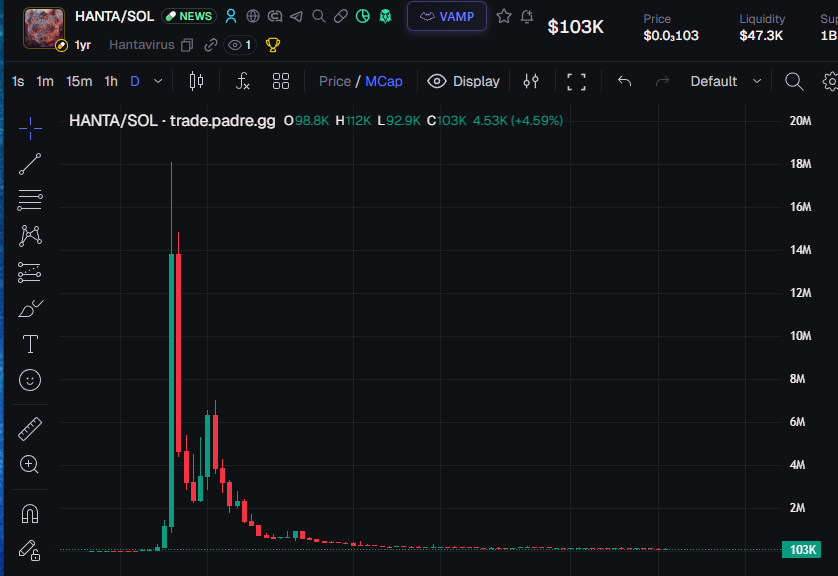This screenshot has height=576, width=838.
Task: Click the eye watchers count badge
Action: point(239,45)
